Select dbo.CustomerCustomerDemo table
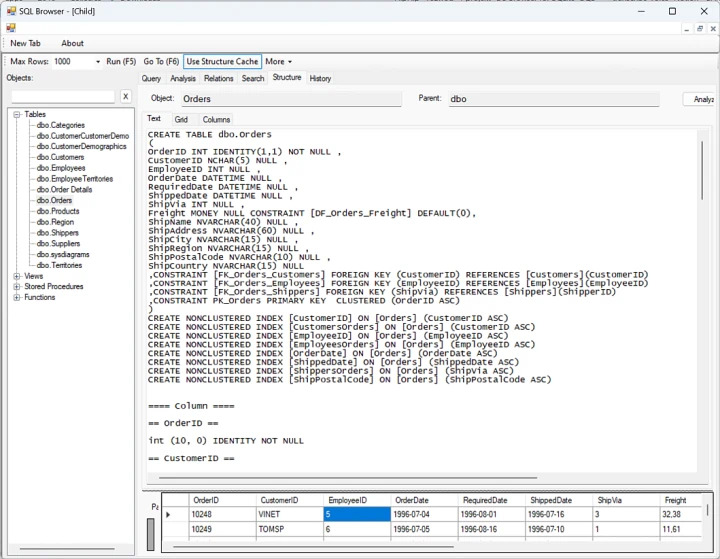Viewport: 720px width, 559px height. [x=83, y=136]
